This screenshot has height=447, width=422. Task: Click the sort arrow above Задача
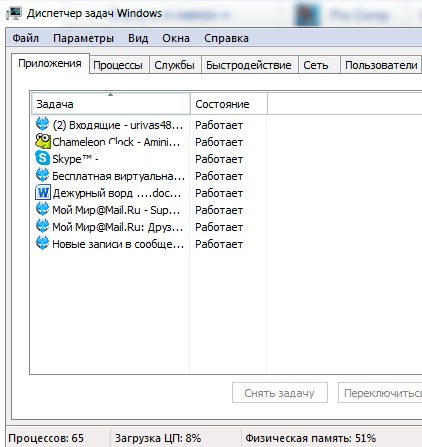pyautogui.click(x=110, y=95)
